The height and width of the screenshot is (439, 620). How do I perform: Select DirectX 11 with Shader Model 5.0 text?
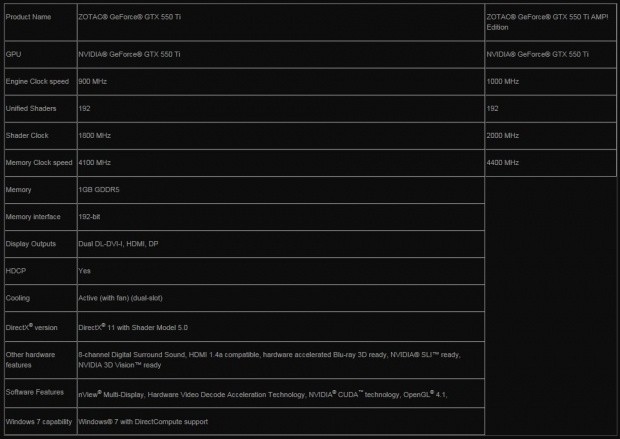pyautogui.click(x=133, y=327)
